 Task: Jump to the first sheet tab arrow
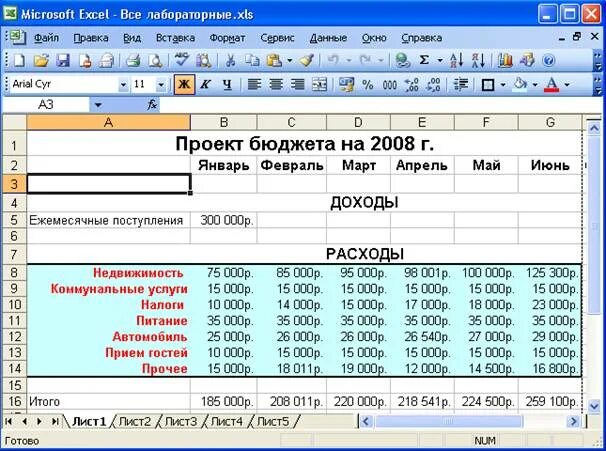(9, 421)
